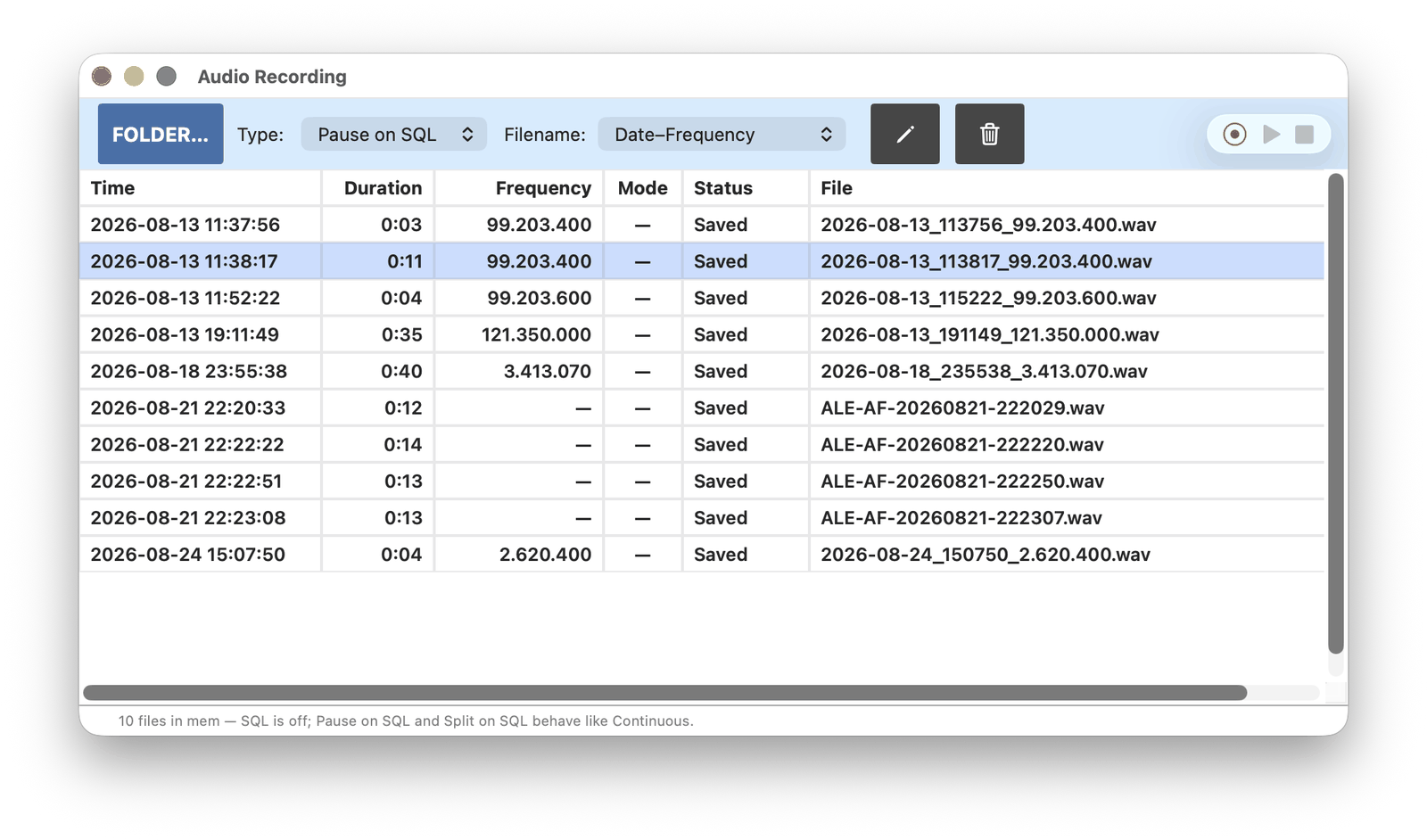
Task: Click duration value 0:35
Action: click(401, 334)
